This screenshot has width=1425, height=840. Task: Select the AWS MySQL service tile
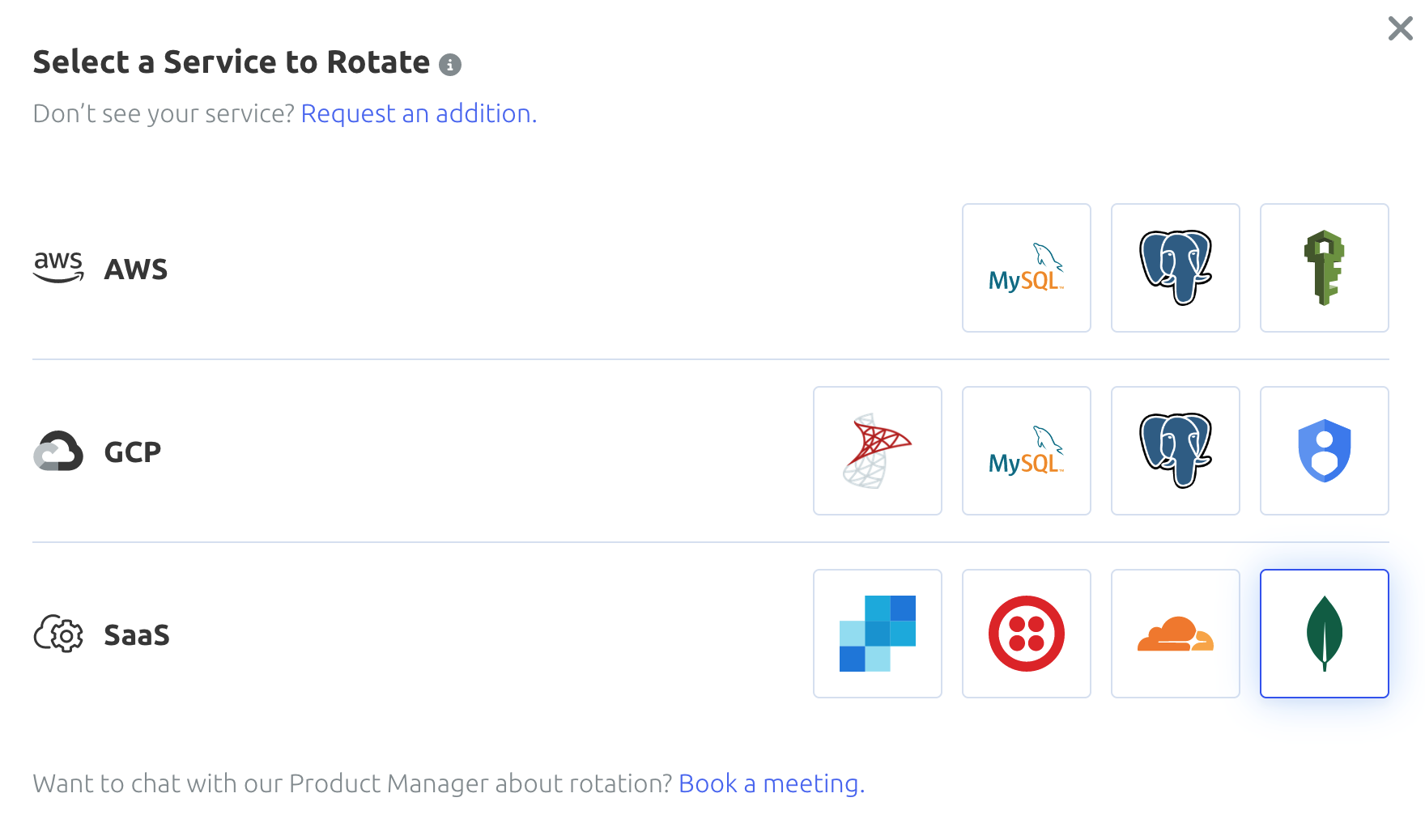pos(1026,268)
